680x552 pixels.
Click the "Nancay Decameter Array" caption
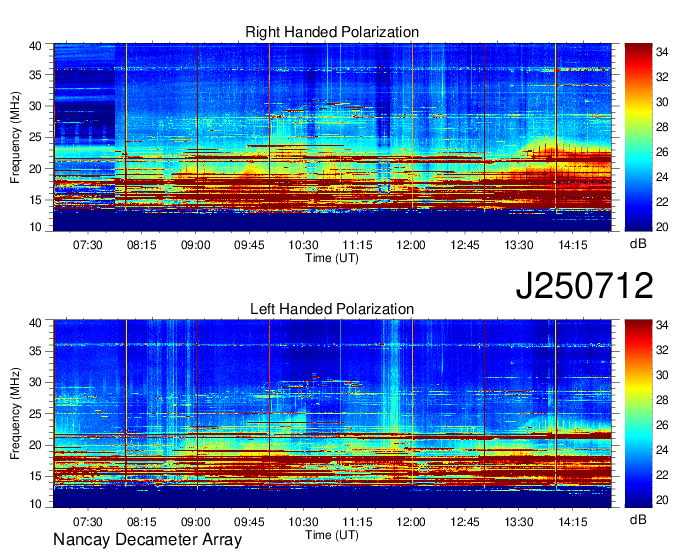(147, 540)
